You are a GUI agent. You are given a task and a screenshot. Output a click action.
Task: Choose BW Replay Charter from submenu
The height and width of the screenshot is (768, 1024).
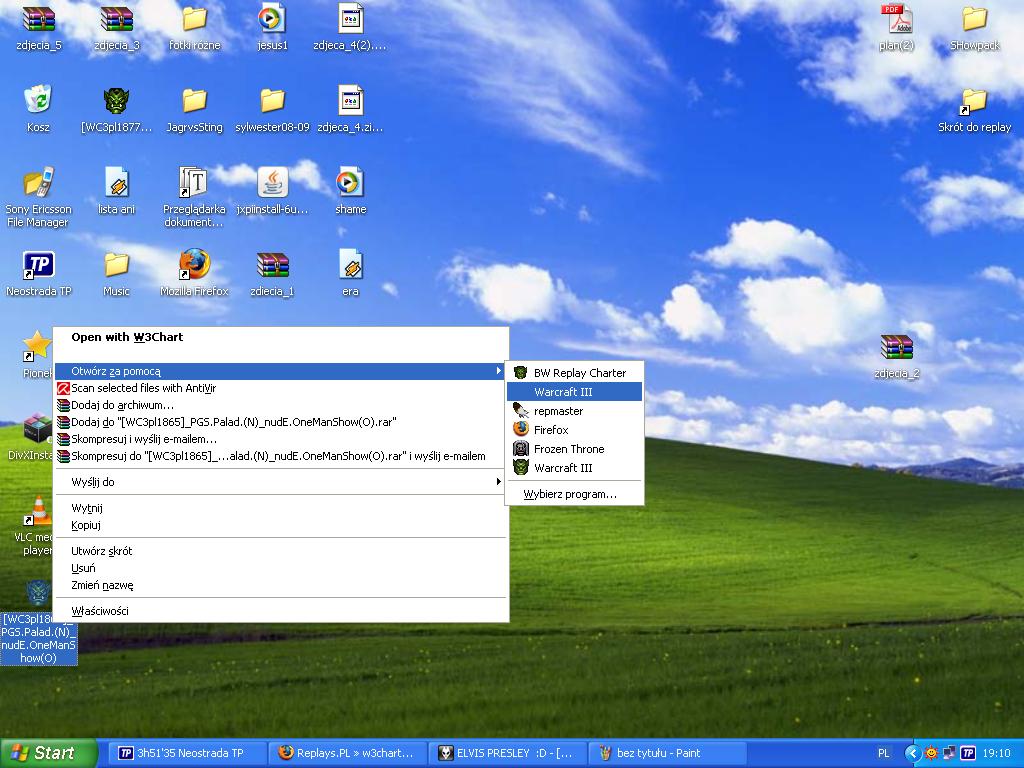pos(579,373)
